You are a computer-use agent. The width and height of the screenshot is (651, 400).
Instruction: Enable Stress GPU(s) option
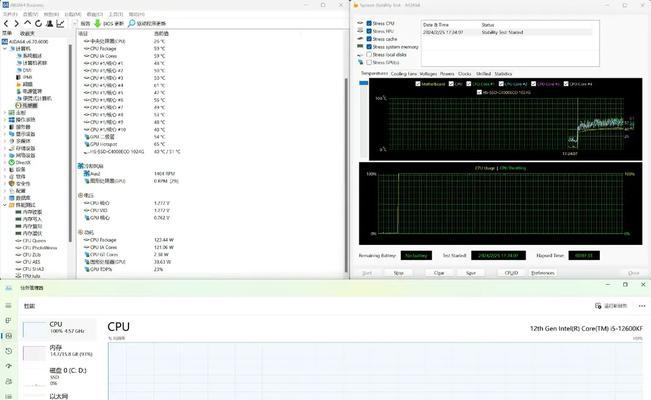369,62
